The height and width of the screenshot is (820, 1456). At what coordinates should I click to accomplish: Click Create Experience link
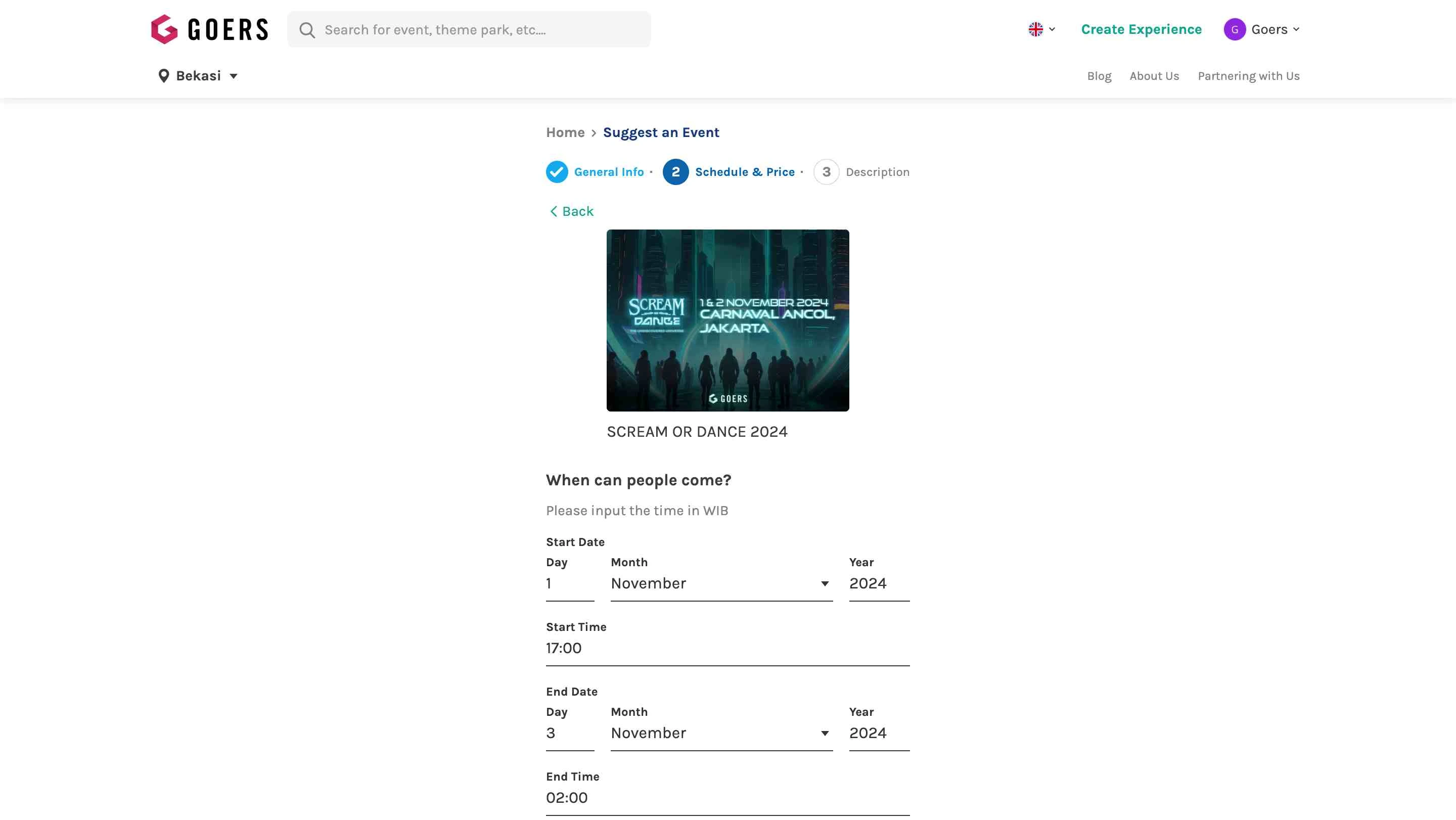(1141, 29)
